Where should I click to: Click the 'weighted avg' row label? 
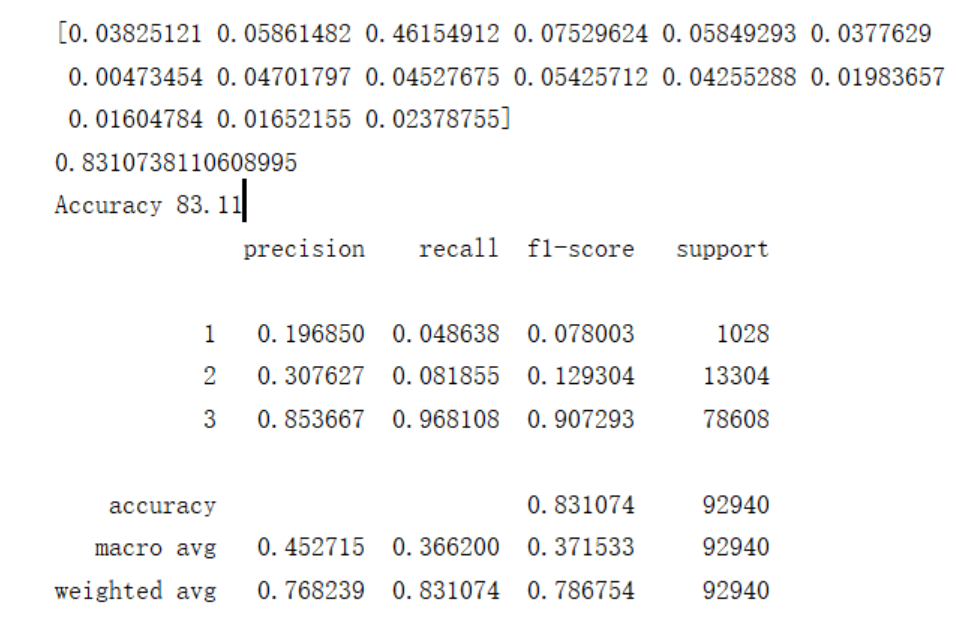click(135, 591)
